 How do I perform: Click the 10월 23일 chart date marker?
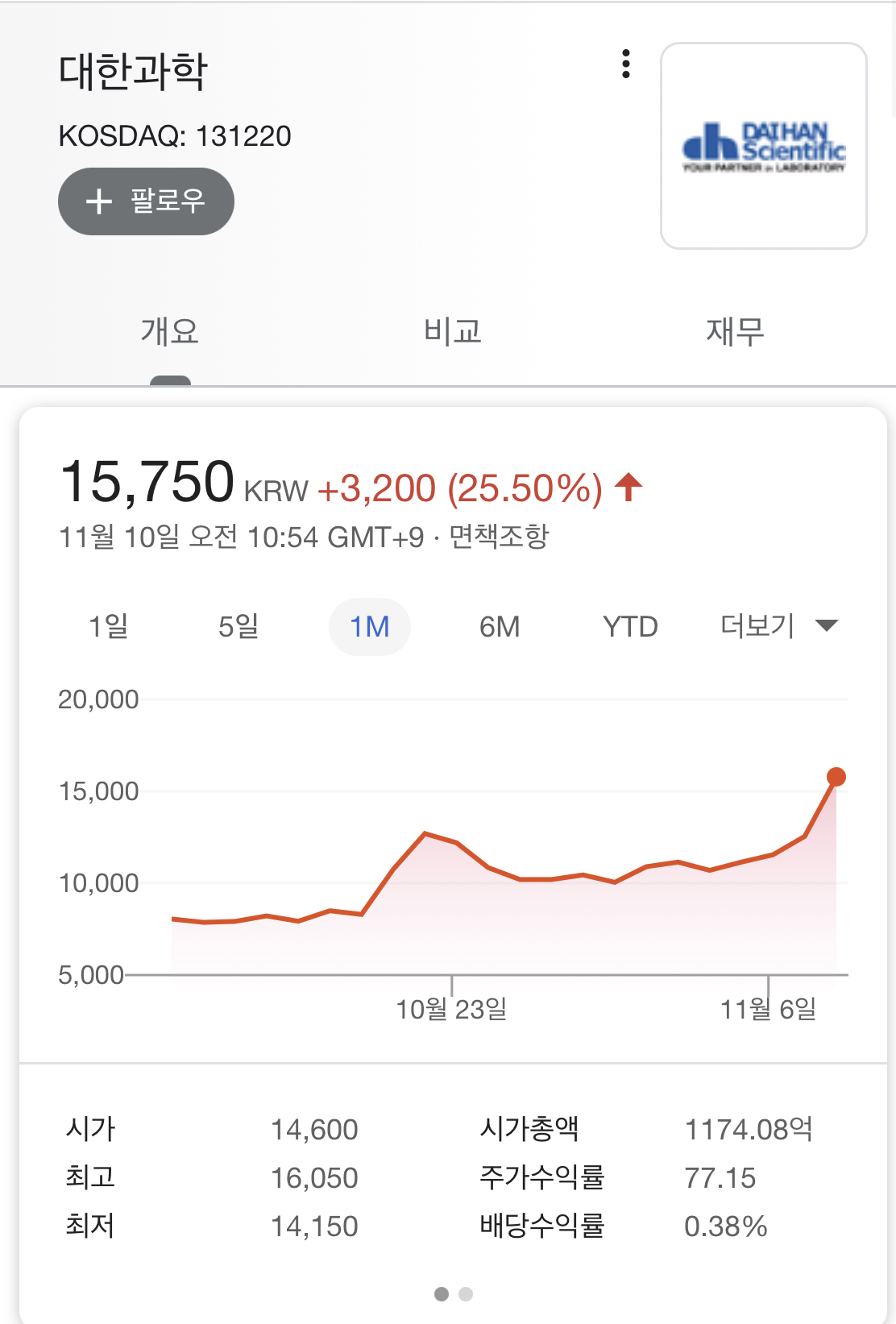[451, 1008]
